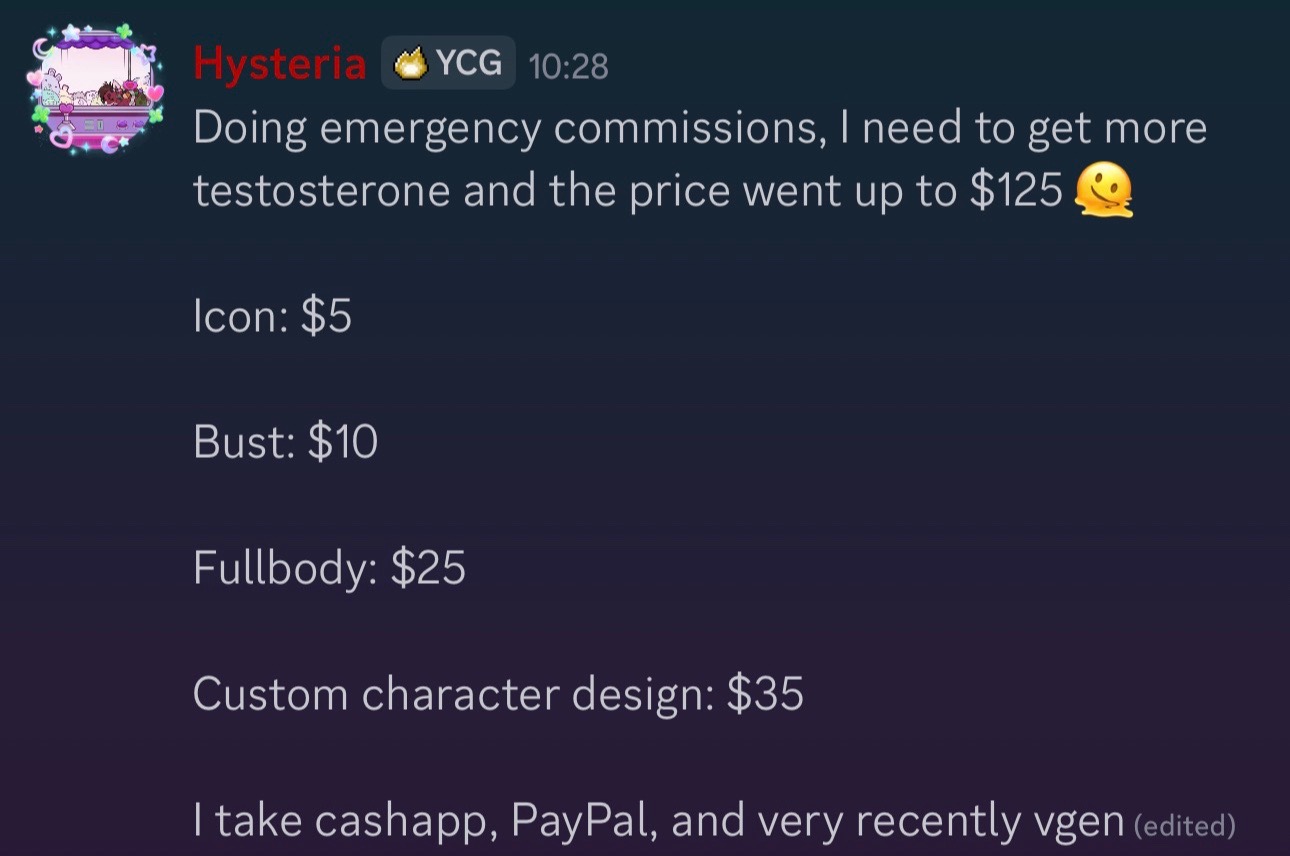Click the "Doing emergency commissions" text

point(509,129)
